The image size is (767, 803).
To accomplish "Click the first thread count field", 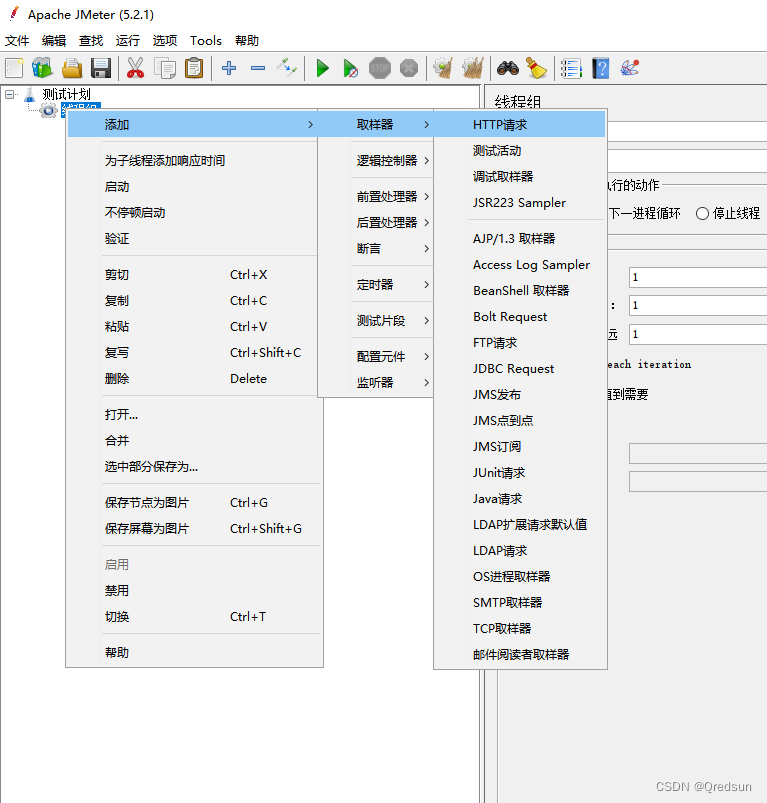I will 697,278.
